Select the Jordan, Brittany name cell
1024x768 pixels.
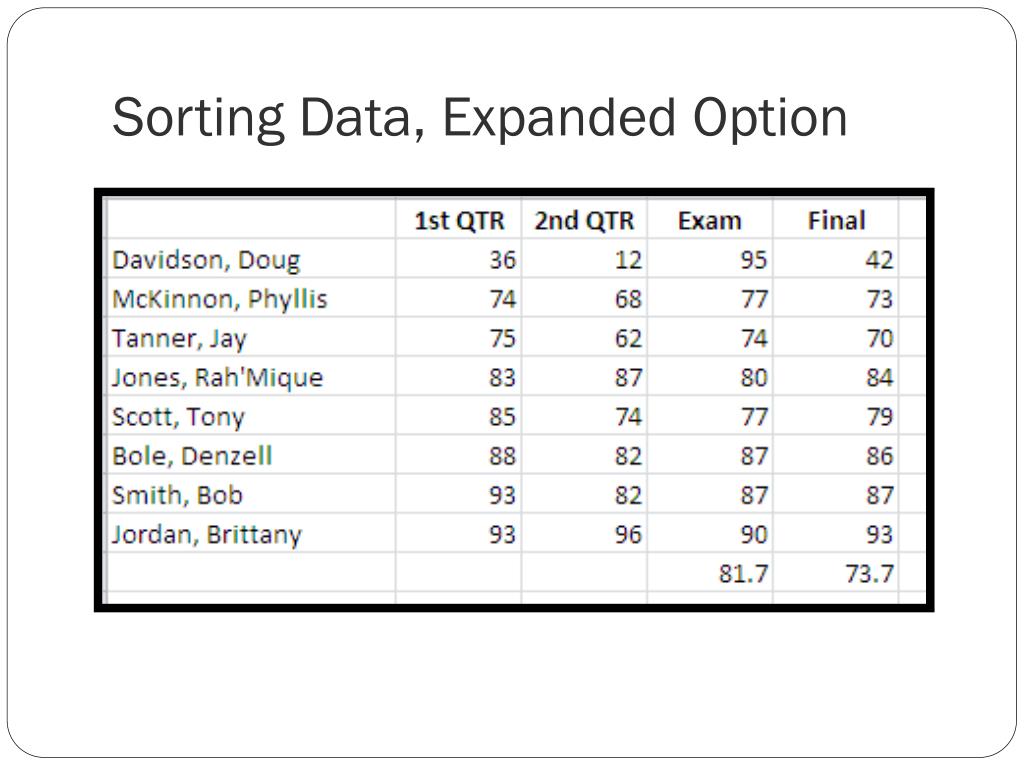tap(251, 534)
